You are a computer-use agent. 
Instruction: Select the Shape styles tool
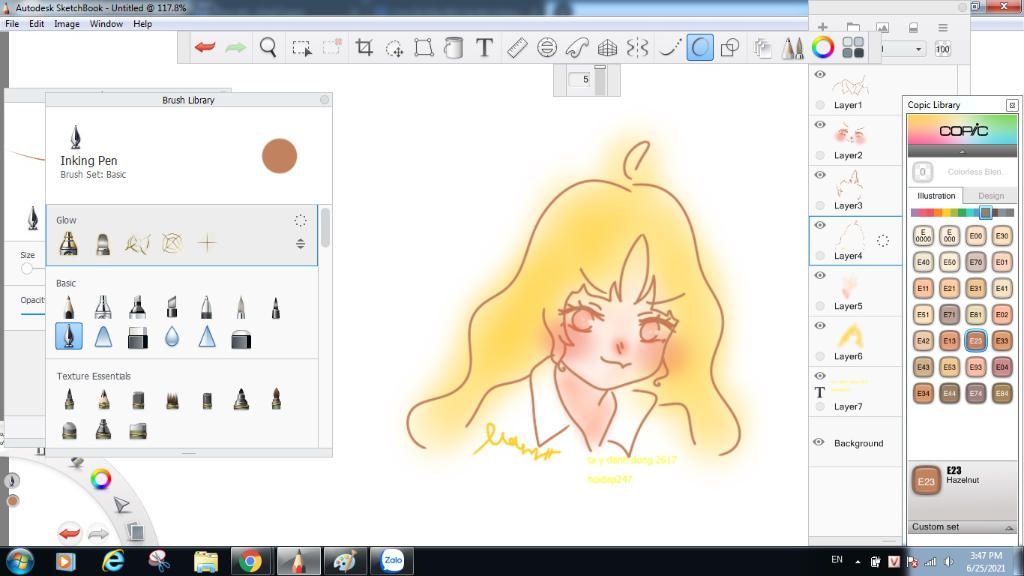(x=729, y=48)
